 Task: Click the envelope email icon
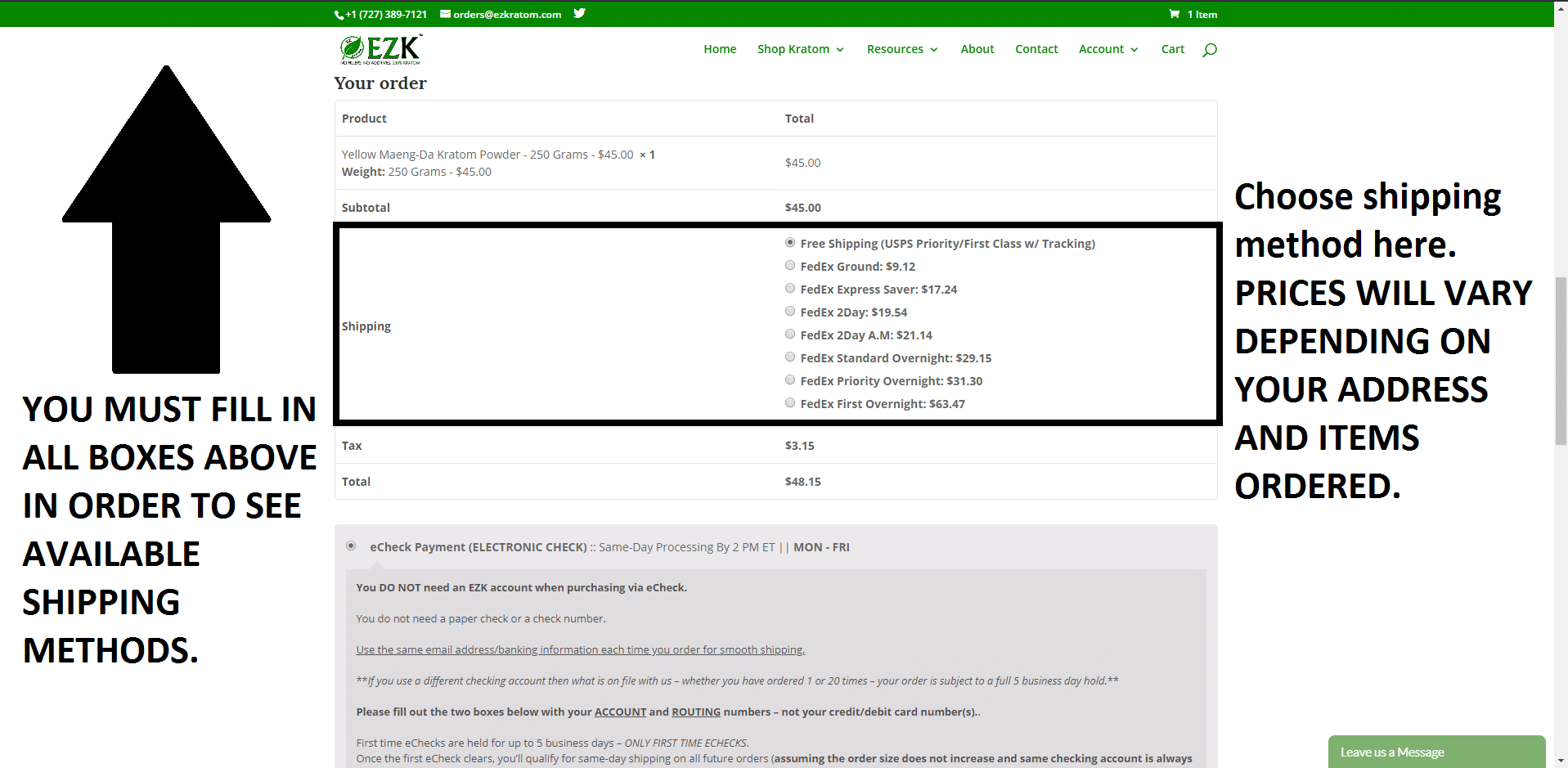pos(446,14)
